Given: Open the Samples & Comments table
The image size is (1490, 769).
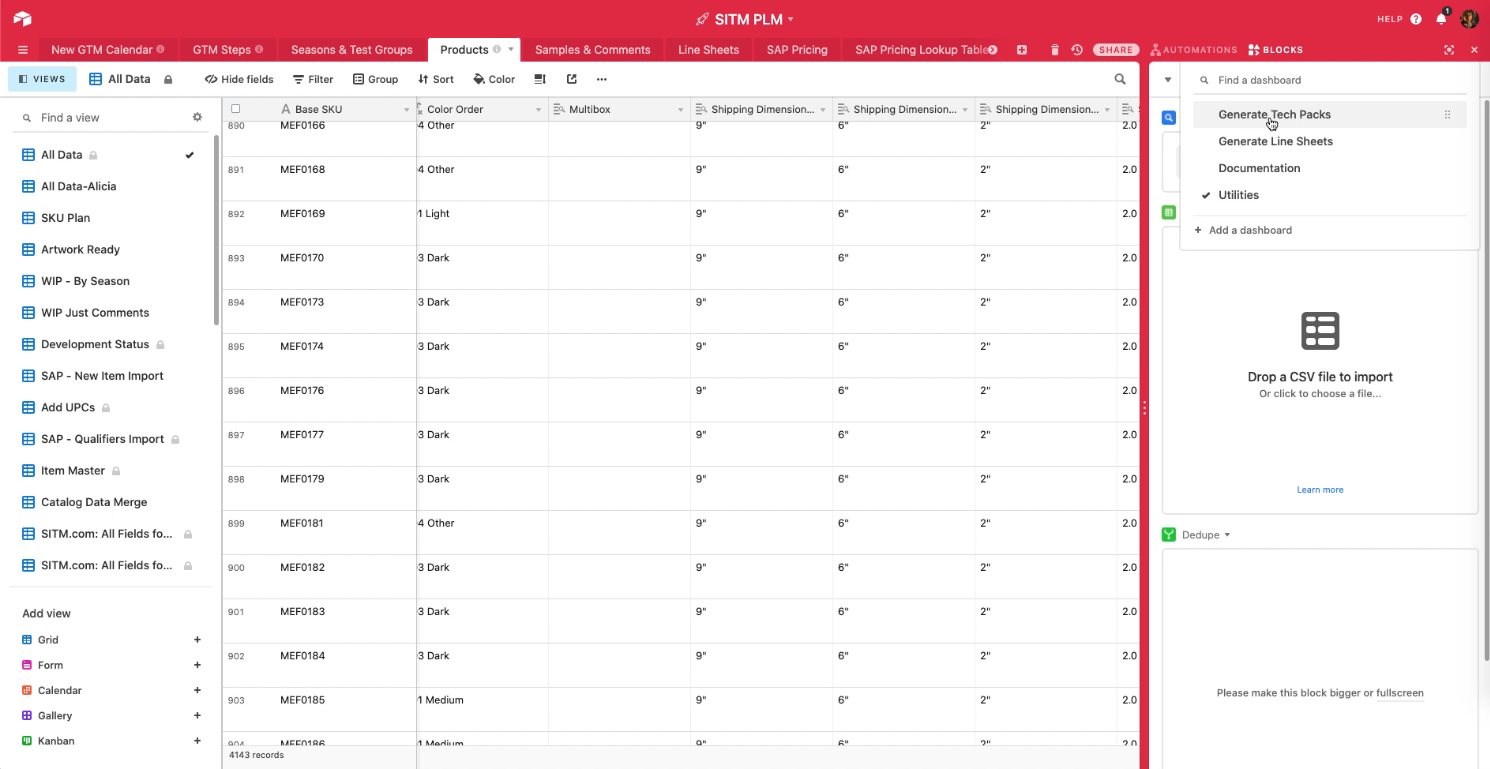Looking at the screenshot, I should pyautogui.click(x=593, y=49).
